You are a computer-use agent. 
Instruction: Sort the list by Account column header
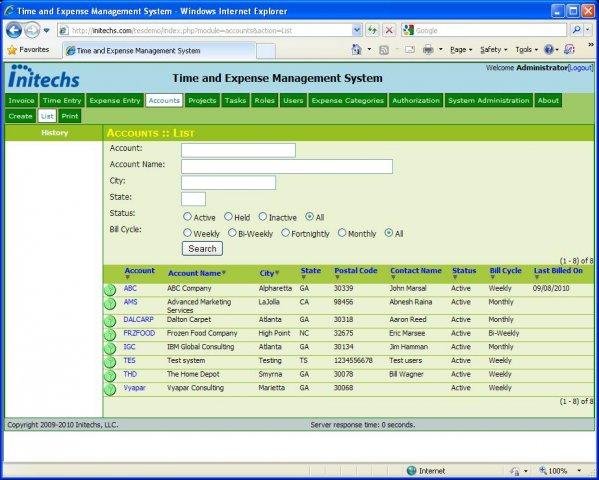139,272
